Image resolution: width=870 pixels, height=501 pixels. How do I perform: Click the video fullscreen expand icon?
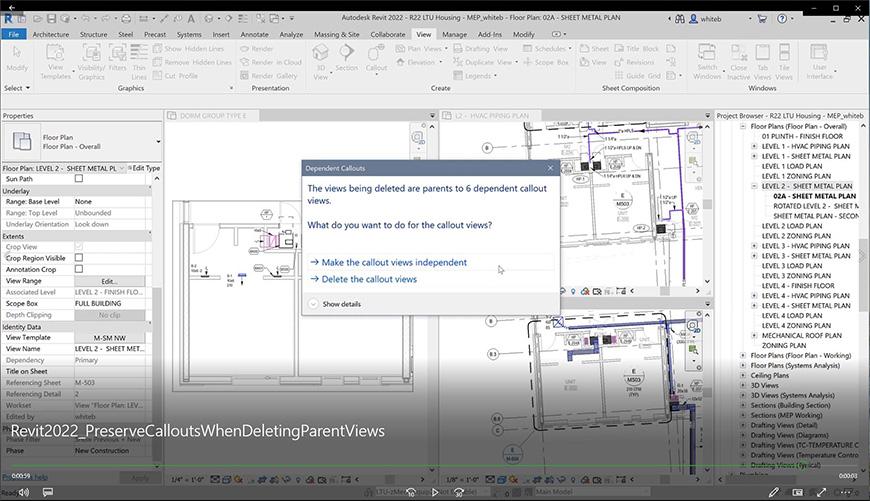pos(822,492)
